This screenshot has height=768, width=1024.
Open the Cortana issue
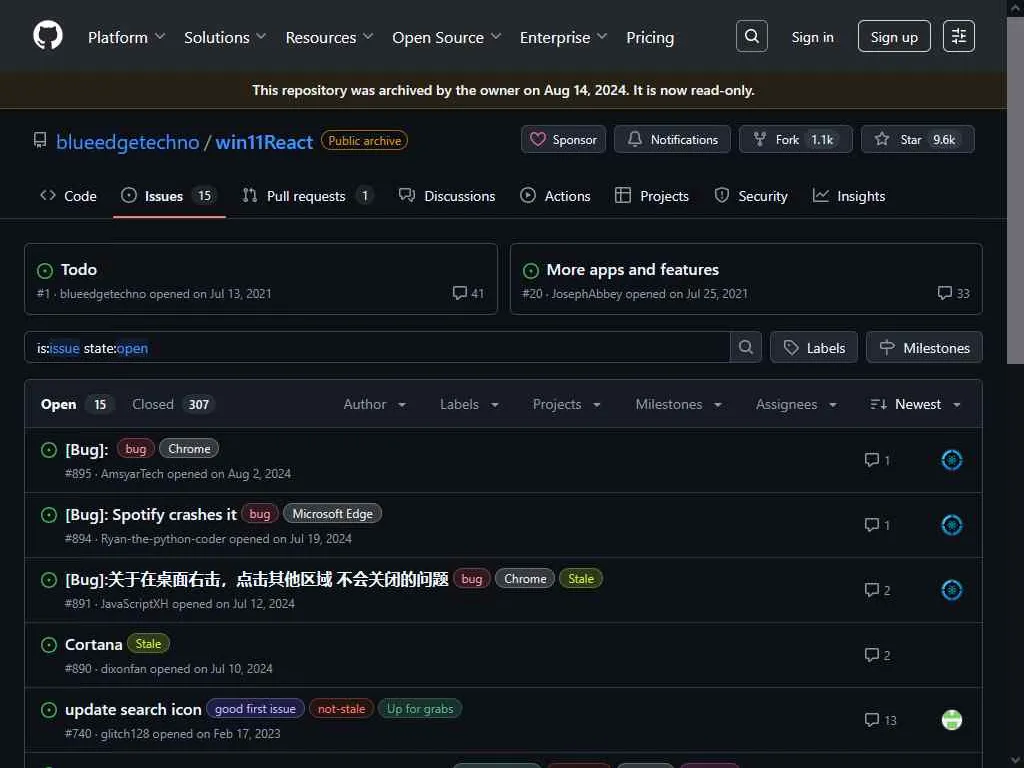(93, 645)
